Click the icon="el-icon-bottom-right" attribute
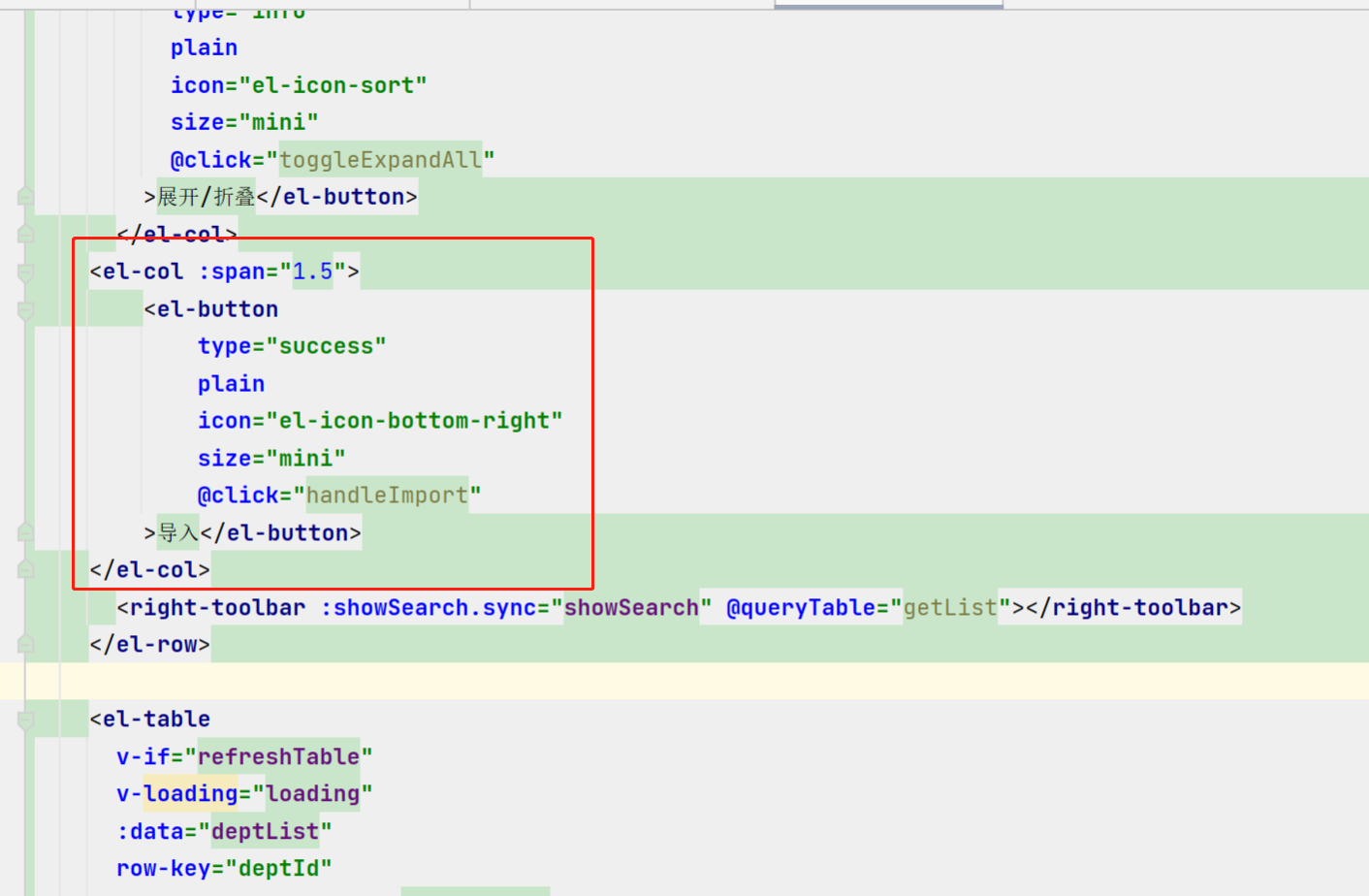The image size is (1369, 896). [x=380, y=421]
